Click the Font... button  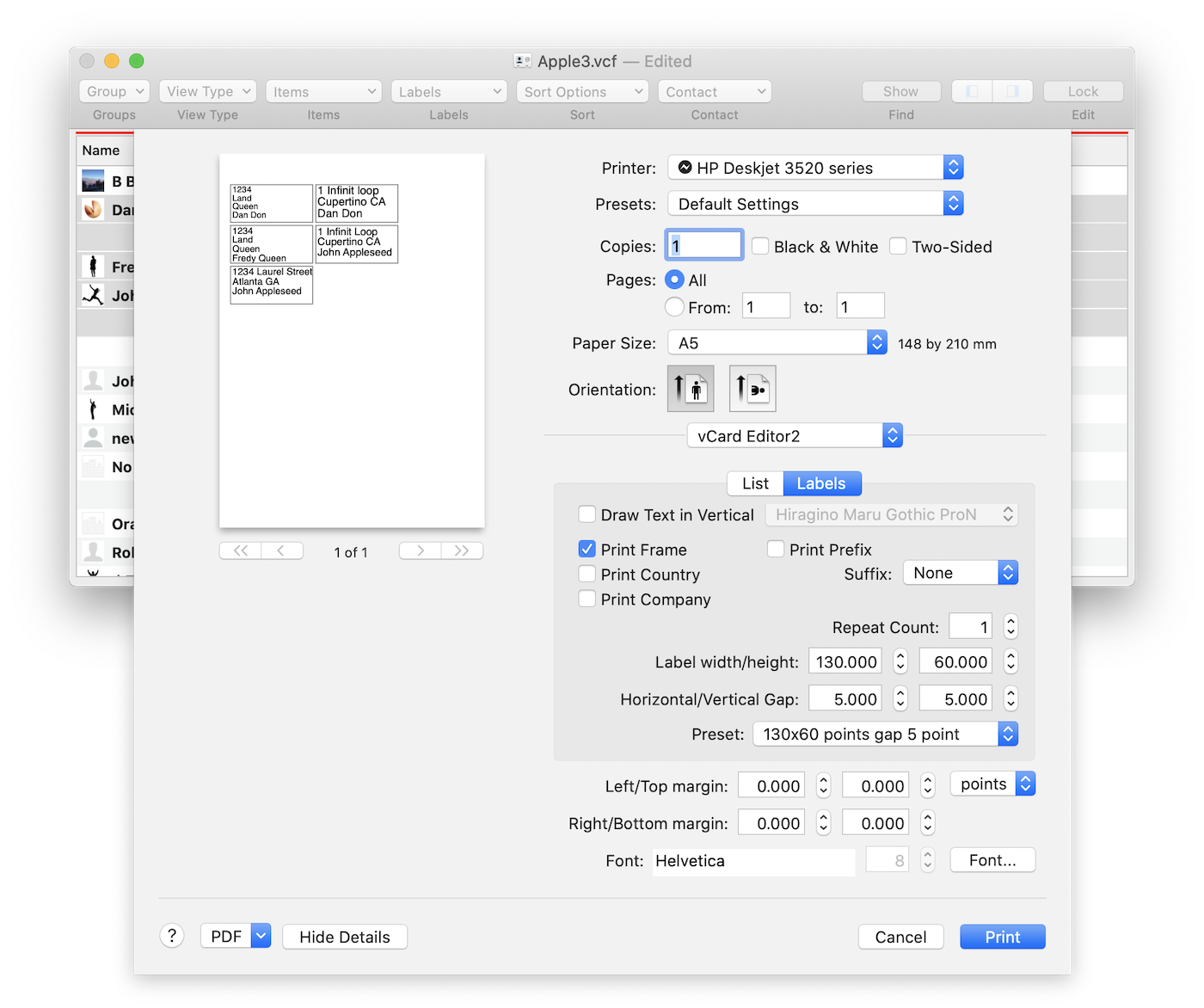coord(992,860)
